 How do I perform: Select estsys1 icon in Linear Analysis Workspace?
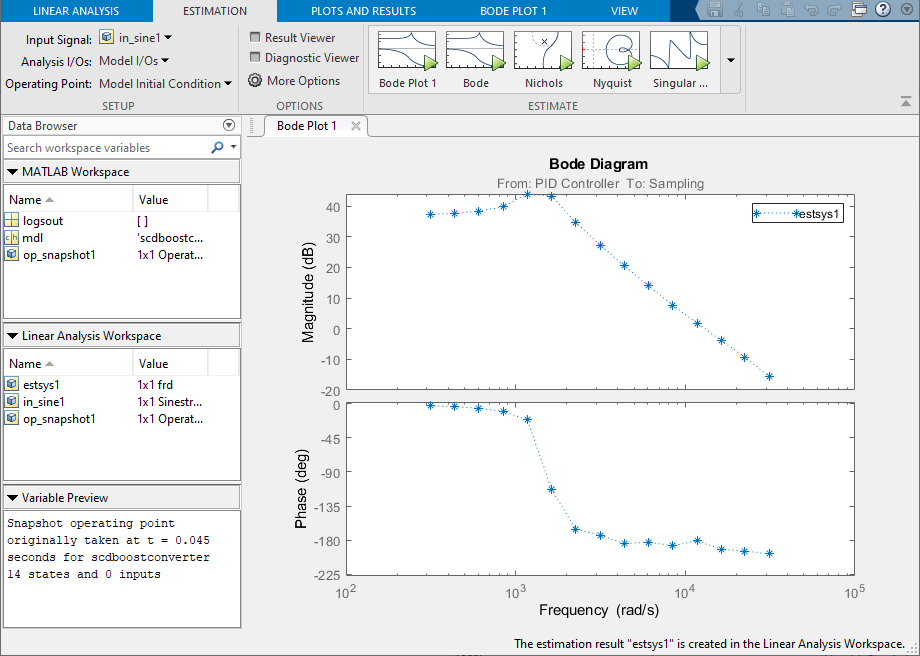coord(11,384)
